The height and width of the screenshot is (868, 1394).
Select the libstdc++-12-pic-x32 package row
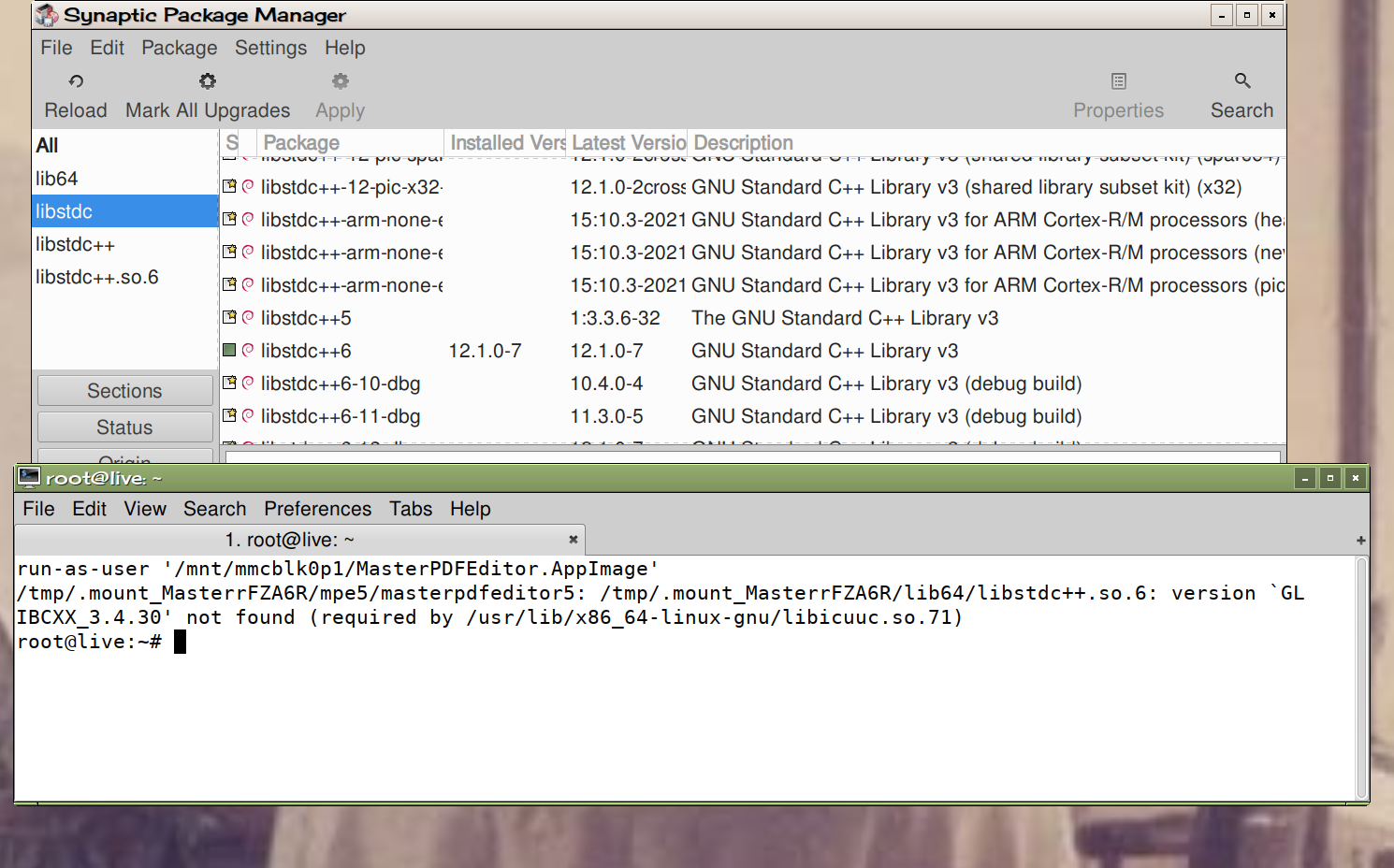[753, 187]
